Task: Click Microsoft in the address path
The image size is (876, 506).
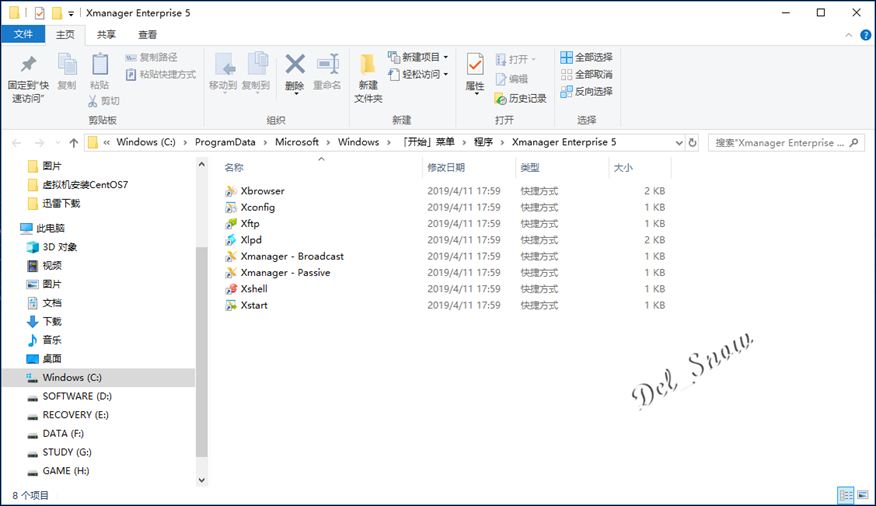Action: pyautogui.click(x=297, y=142)
